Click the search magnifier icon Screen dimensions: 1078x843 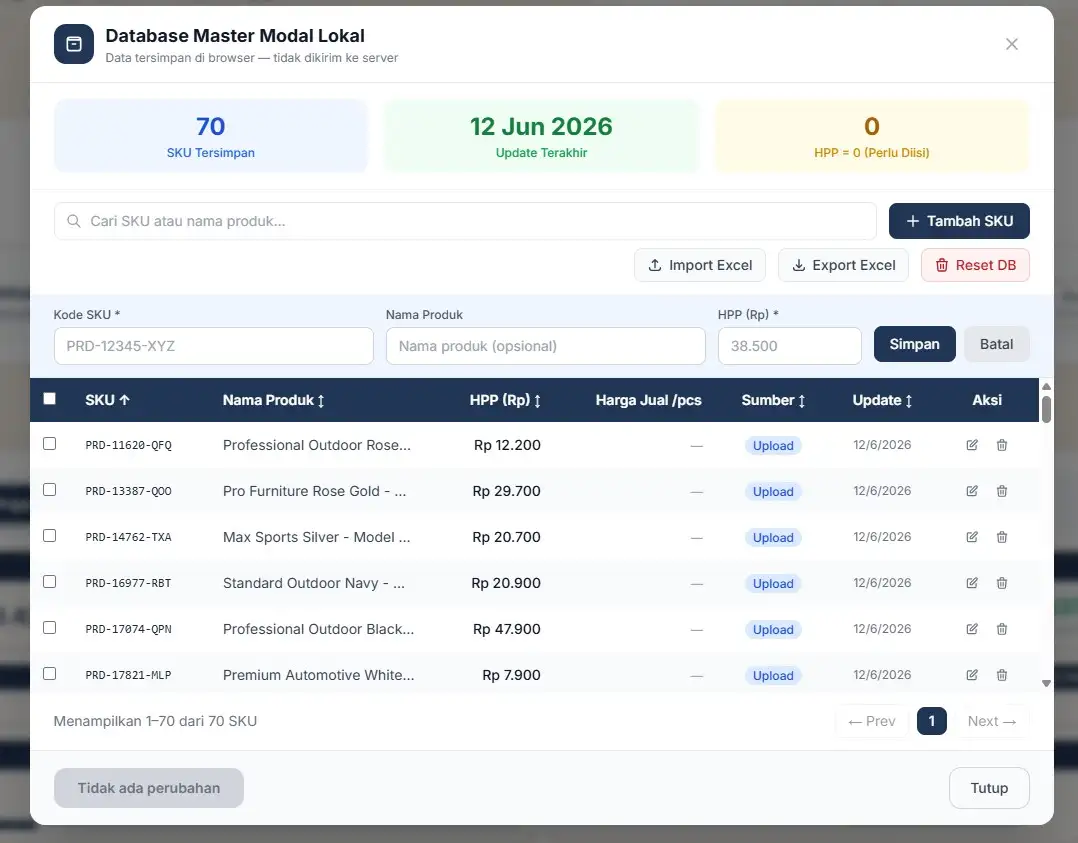[74, 221]
